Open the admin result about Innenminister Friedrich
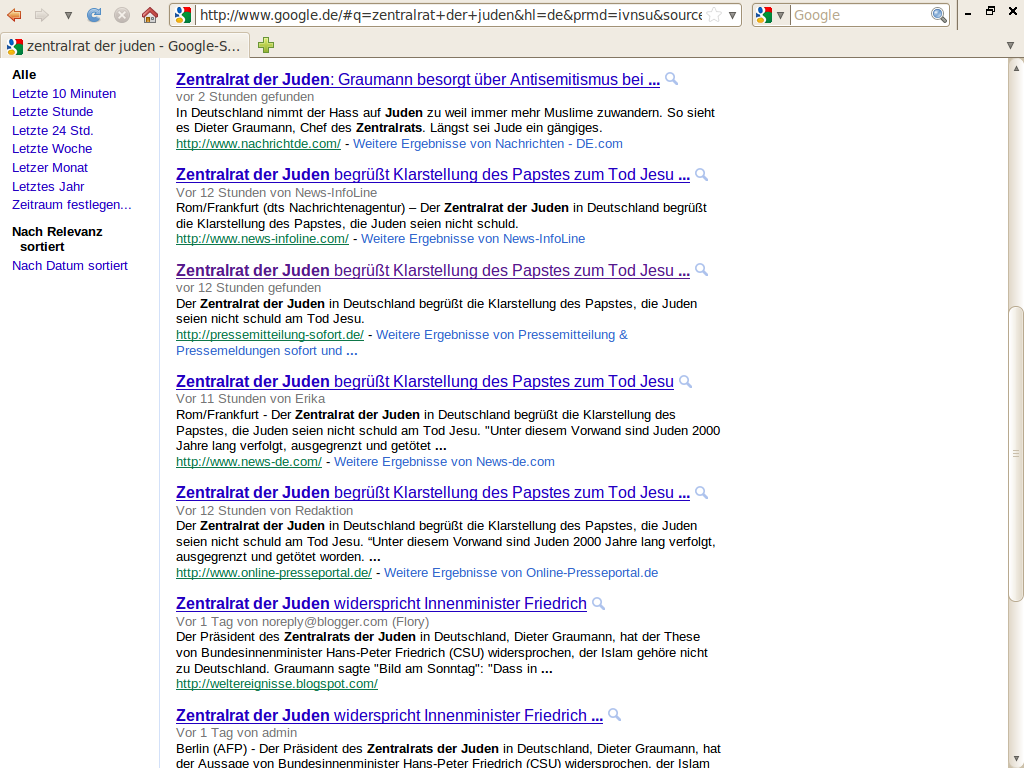 [389, 716]
